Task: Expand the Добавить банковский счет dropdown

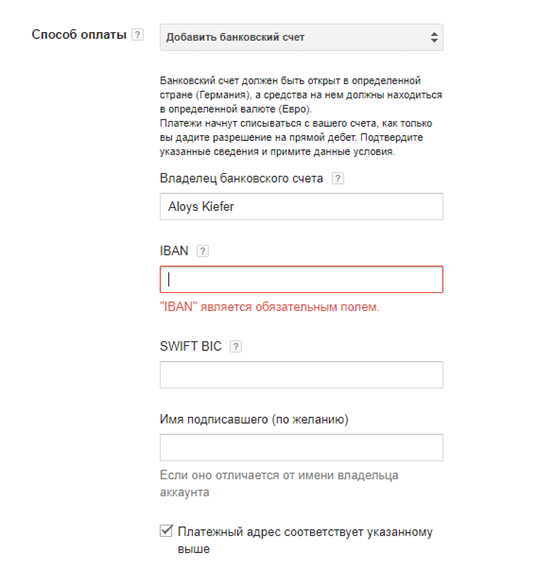Action: click(301, 37)
